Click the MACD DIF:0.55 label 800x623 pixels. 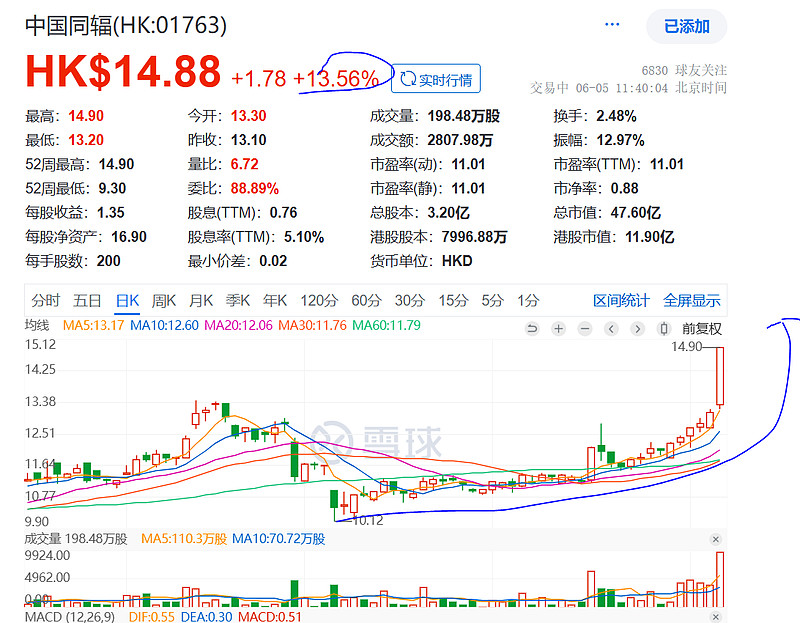[x=152, y=617]
